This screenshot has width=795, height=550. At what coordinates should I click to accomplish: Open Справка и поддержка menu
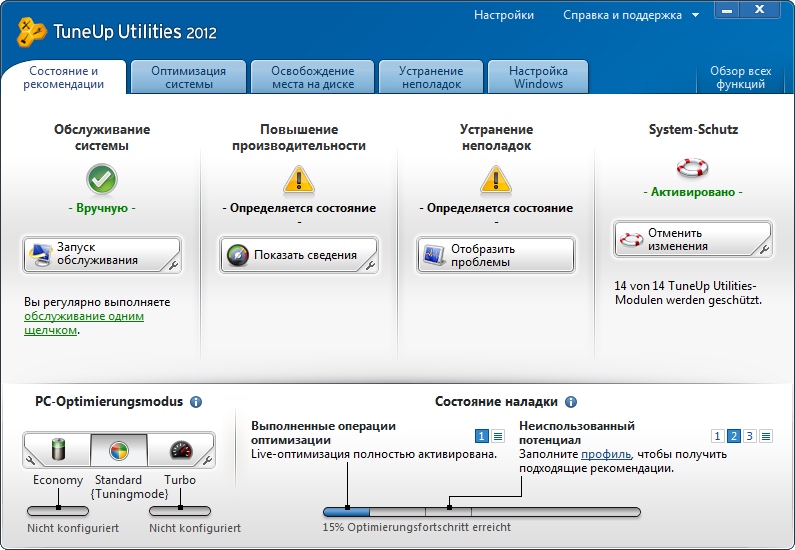622,15
